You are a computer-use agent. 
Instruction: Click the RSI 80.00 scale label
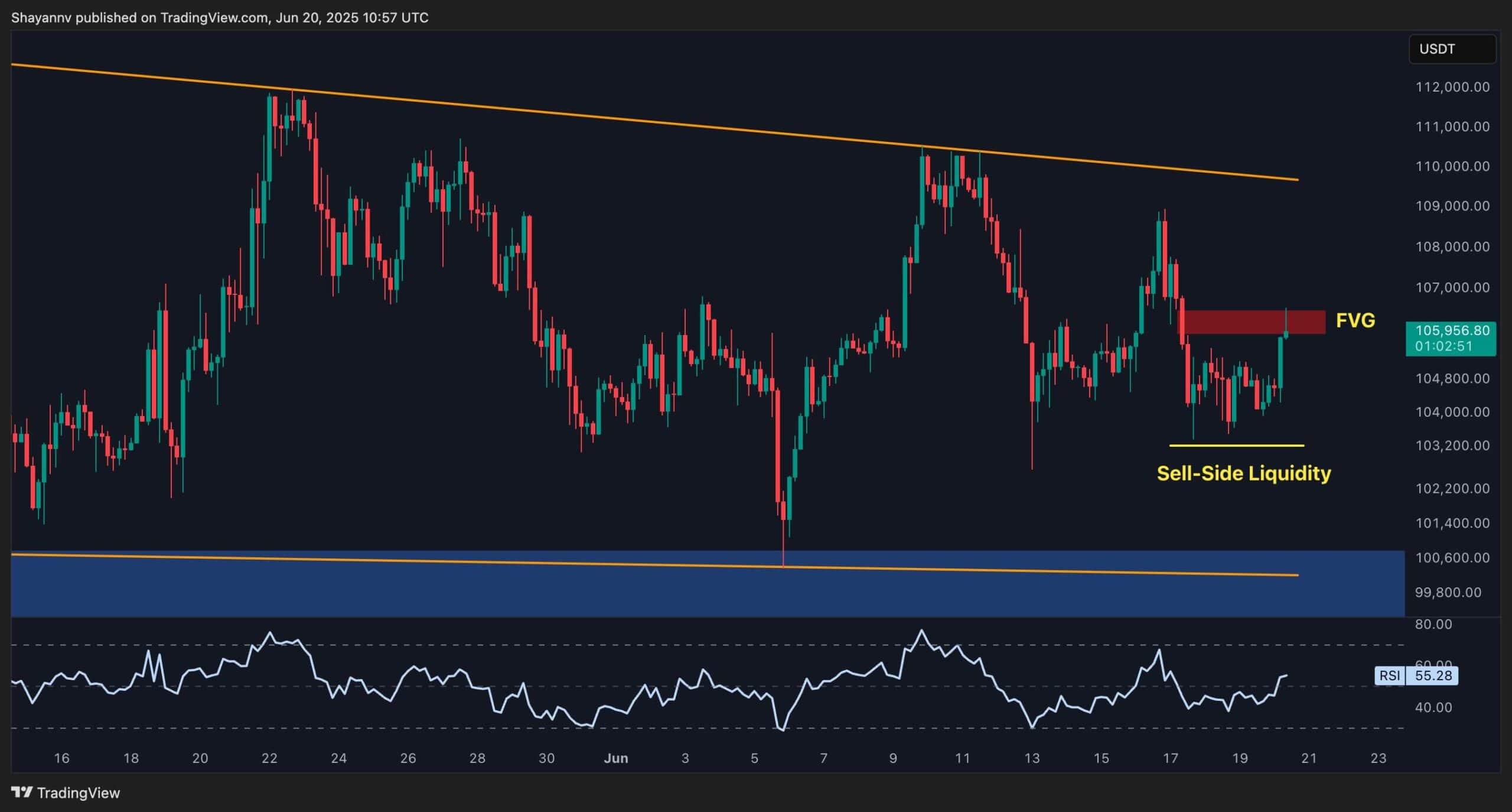click(x=1433, y=624)
